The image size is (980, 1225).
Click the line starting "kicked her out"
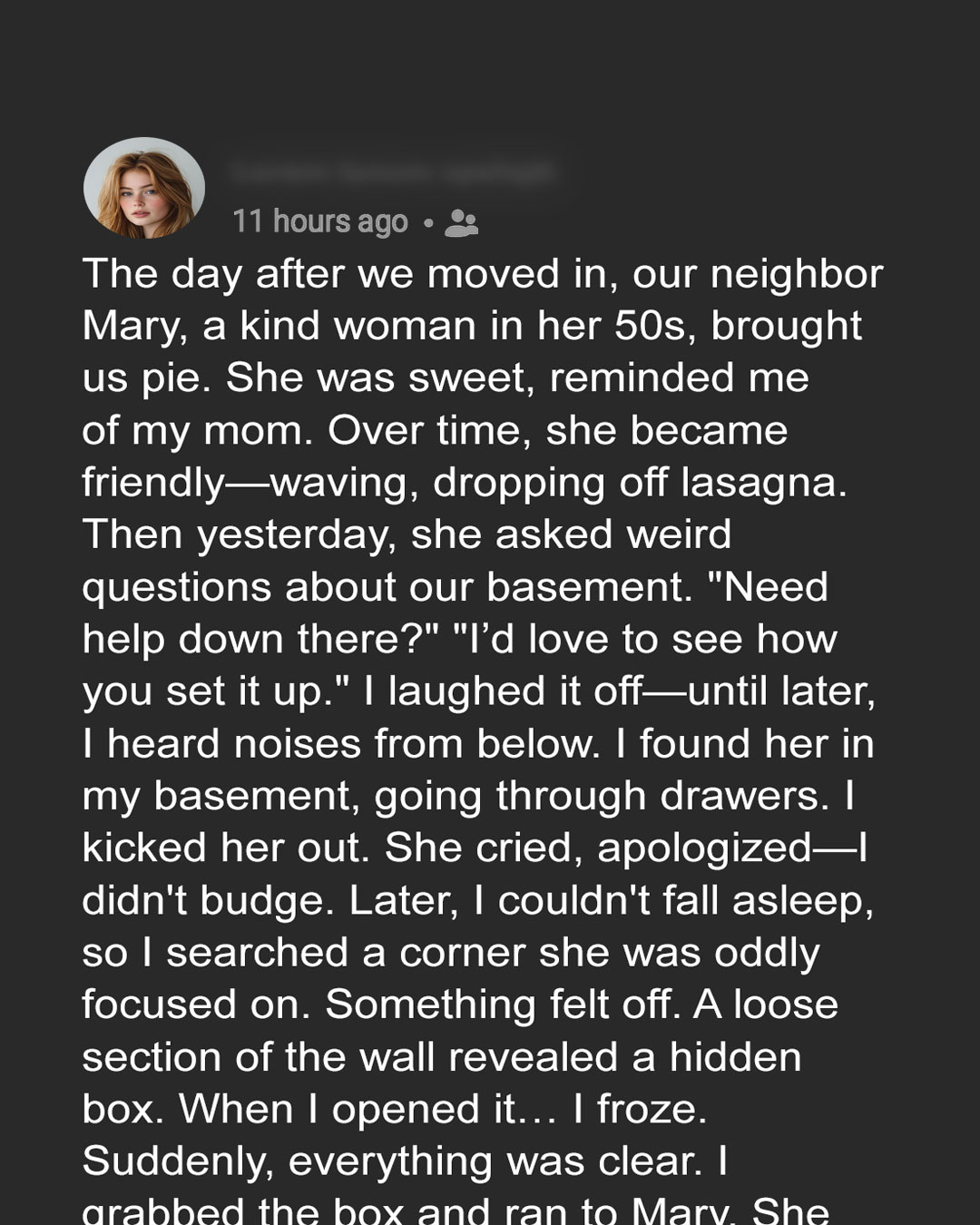pos(475,848)
